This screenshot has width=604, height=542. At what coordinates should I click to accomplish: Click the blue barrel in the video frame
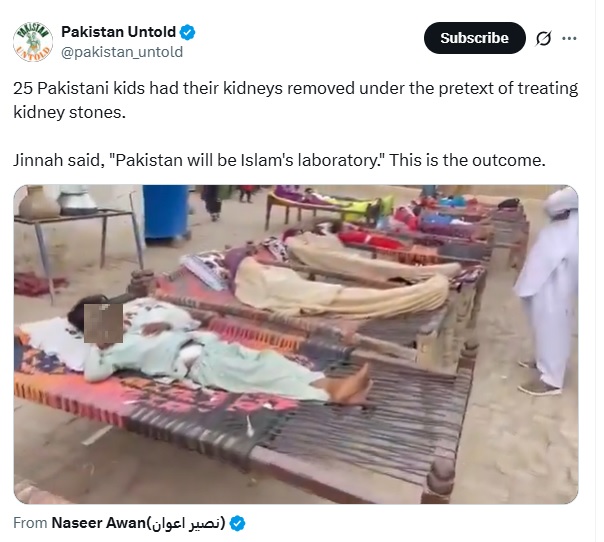[166, 214]
